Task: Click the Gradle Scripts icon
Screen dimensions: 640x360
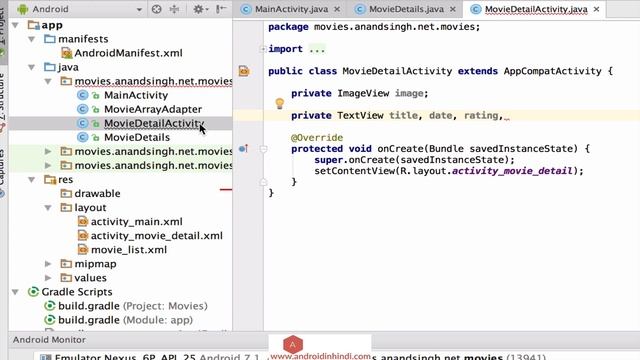Action: [x=33, y=292]
